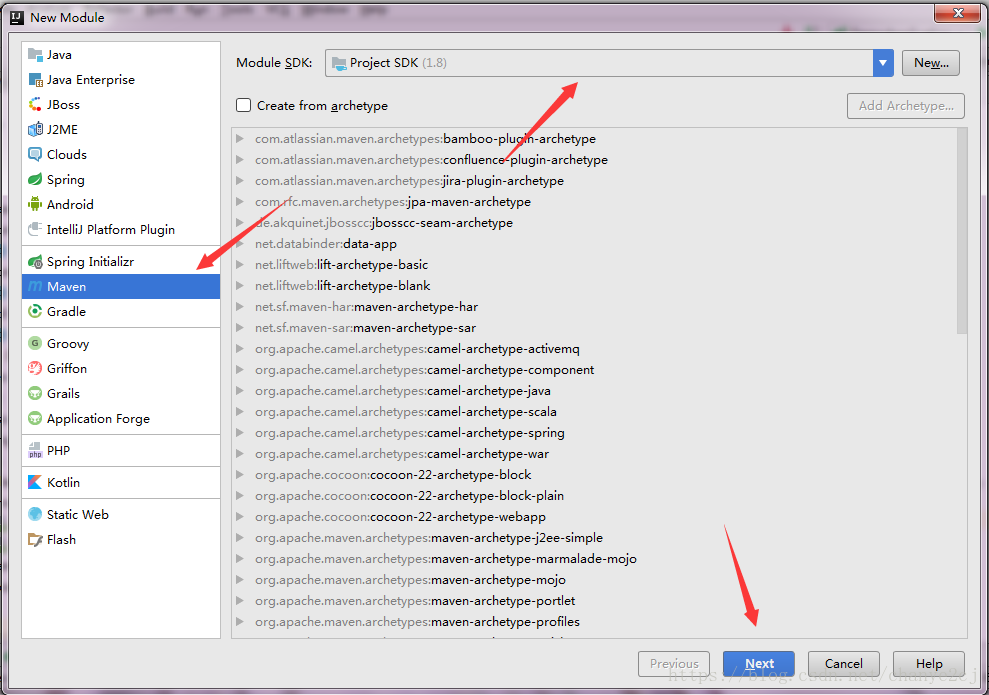Select maven-archetype-portlet row
The width and height of the screenshot is (989, 695).
[x=595, y=600]
